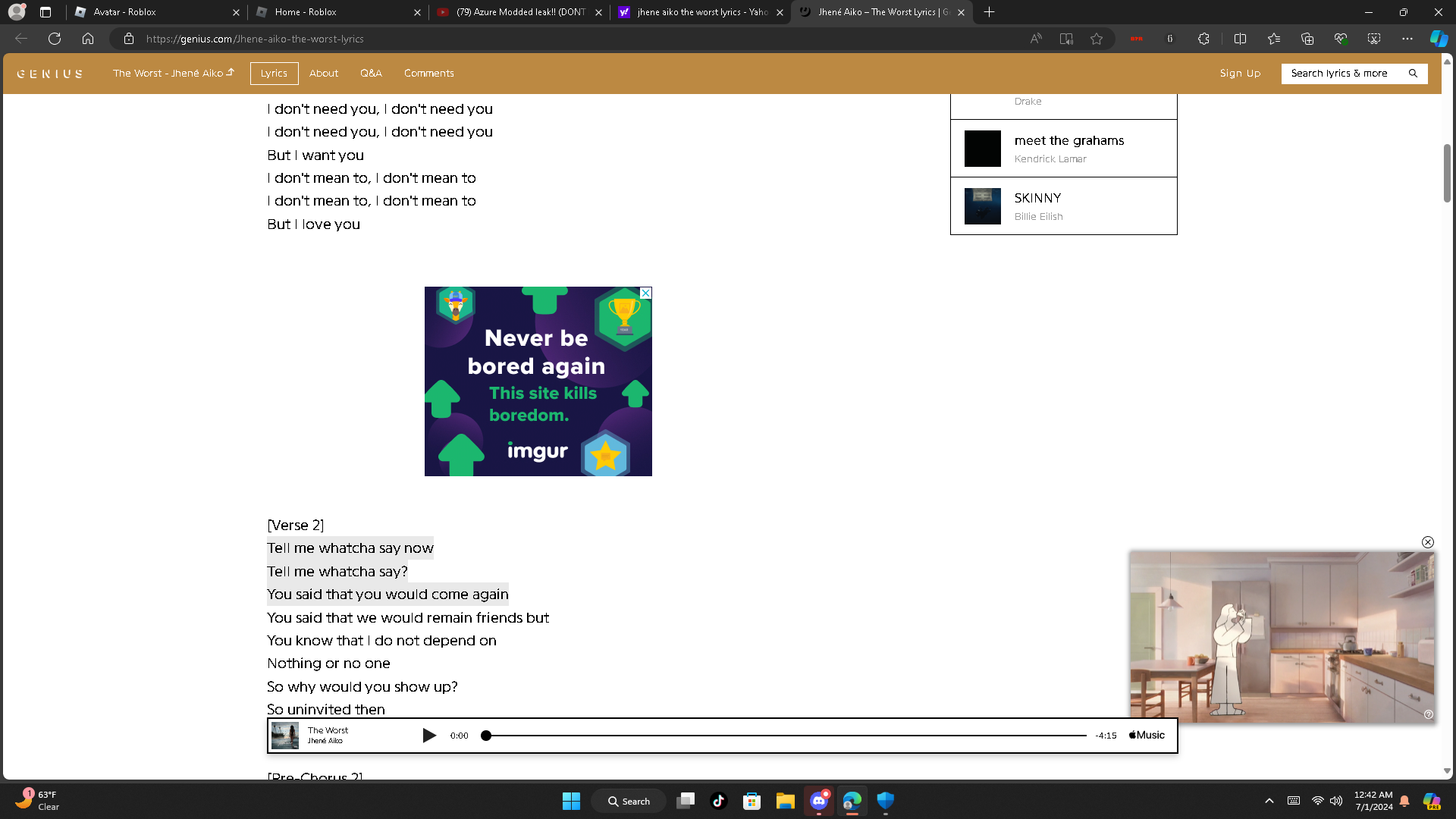The width and height of the screenshot is (1456, 819).
Task: Open the Q&A section tab
Action: (371, 74)
